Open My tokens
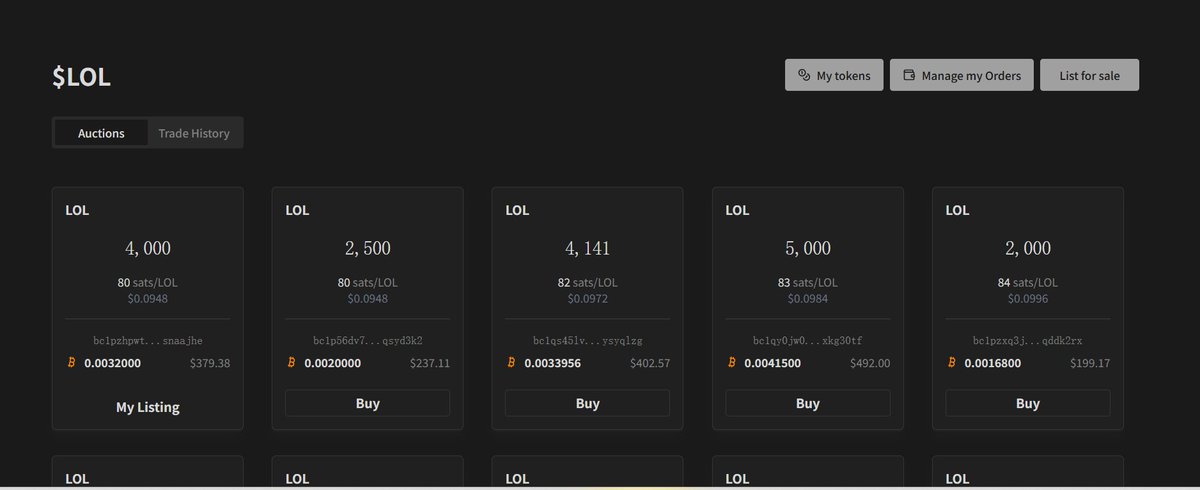 point(834,75)
